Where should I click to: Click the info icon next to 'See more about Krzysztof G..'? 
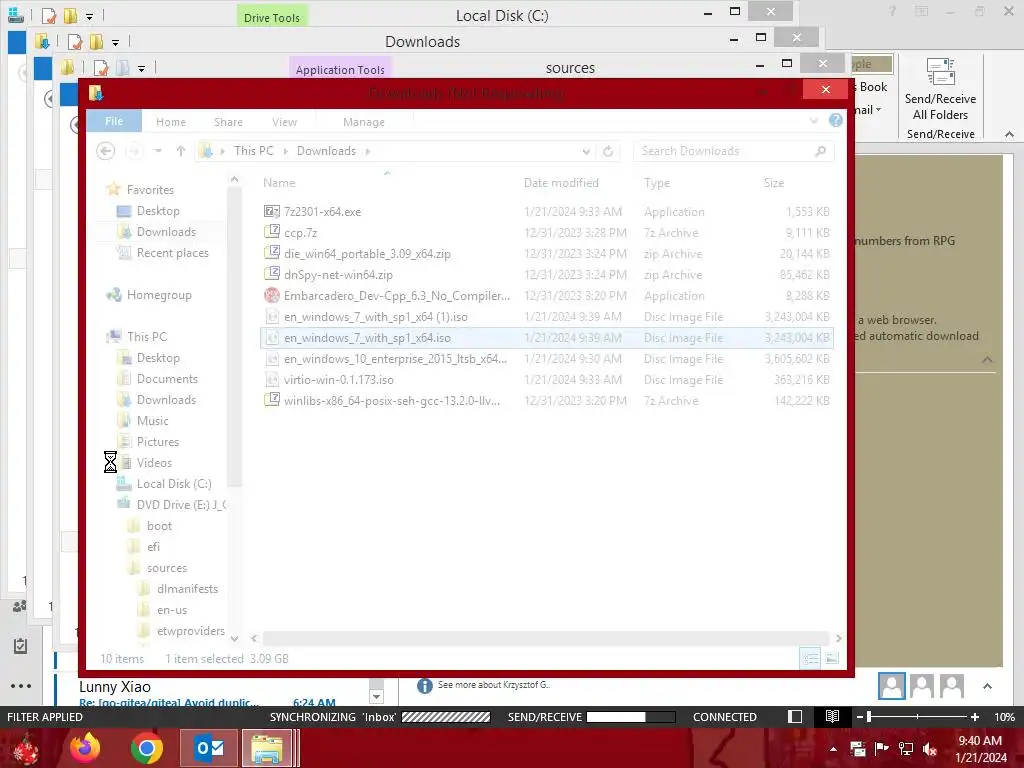pos(424,686)
